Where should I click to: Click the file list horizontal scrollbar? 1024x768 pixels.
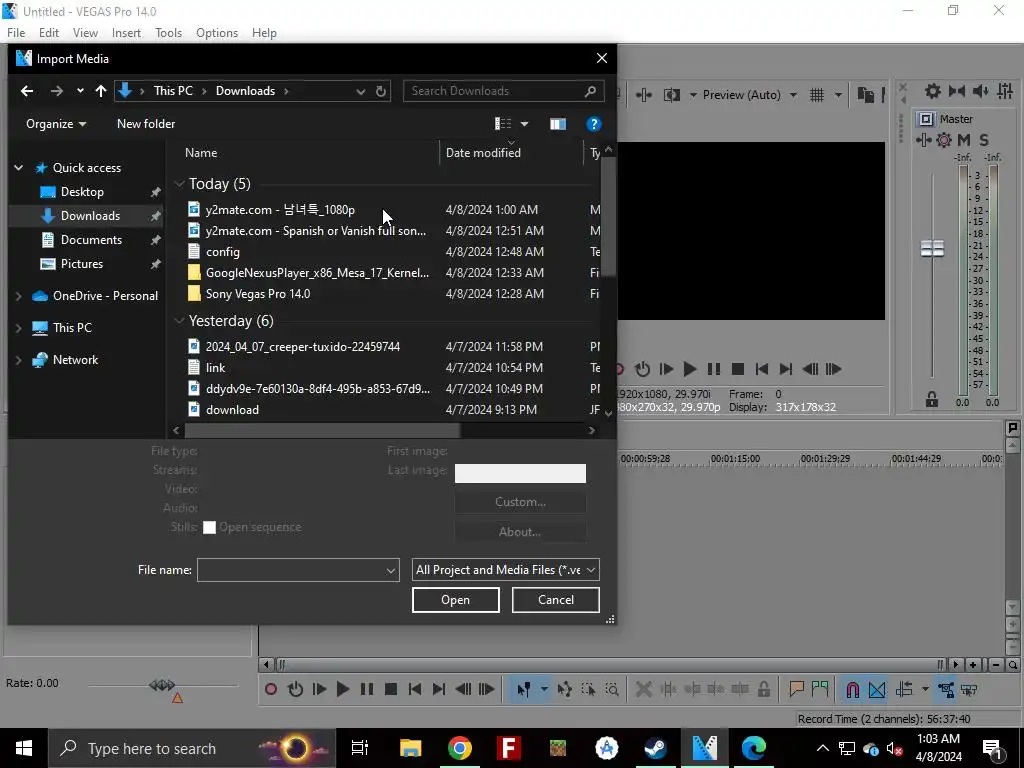(x=323, y=430)
